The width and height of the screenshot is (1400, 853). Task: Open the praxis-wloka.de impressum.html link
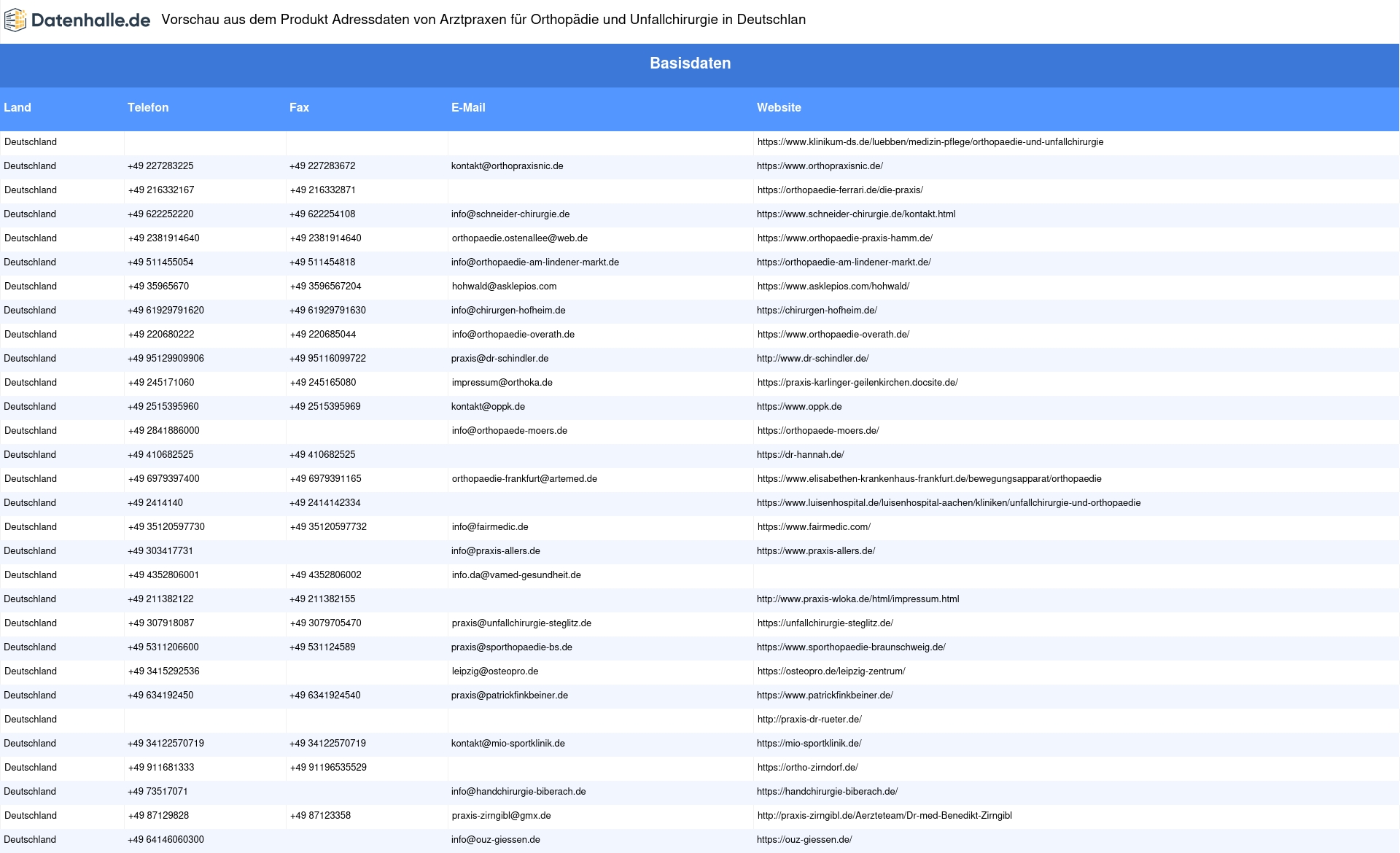click(858, 599)
